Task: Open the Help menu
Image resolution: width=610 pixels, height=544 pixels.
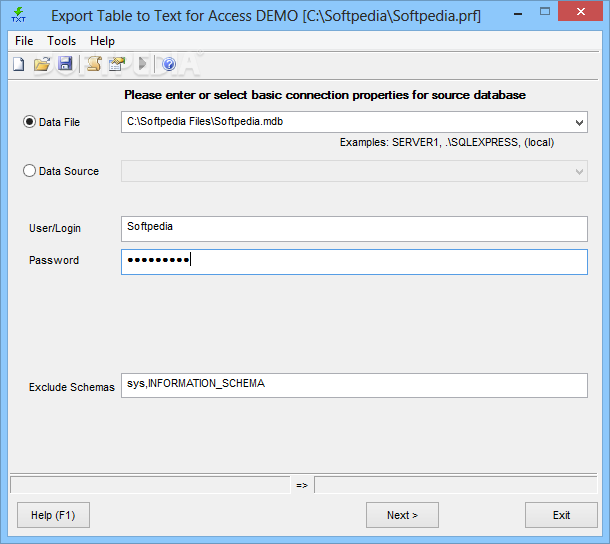Action: tap(102, 41)
